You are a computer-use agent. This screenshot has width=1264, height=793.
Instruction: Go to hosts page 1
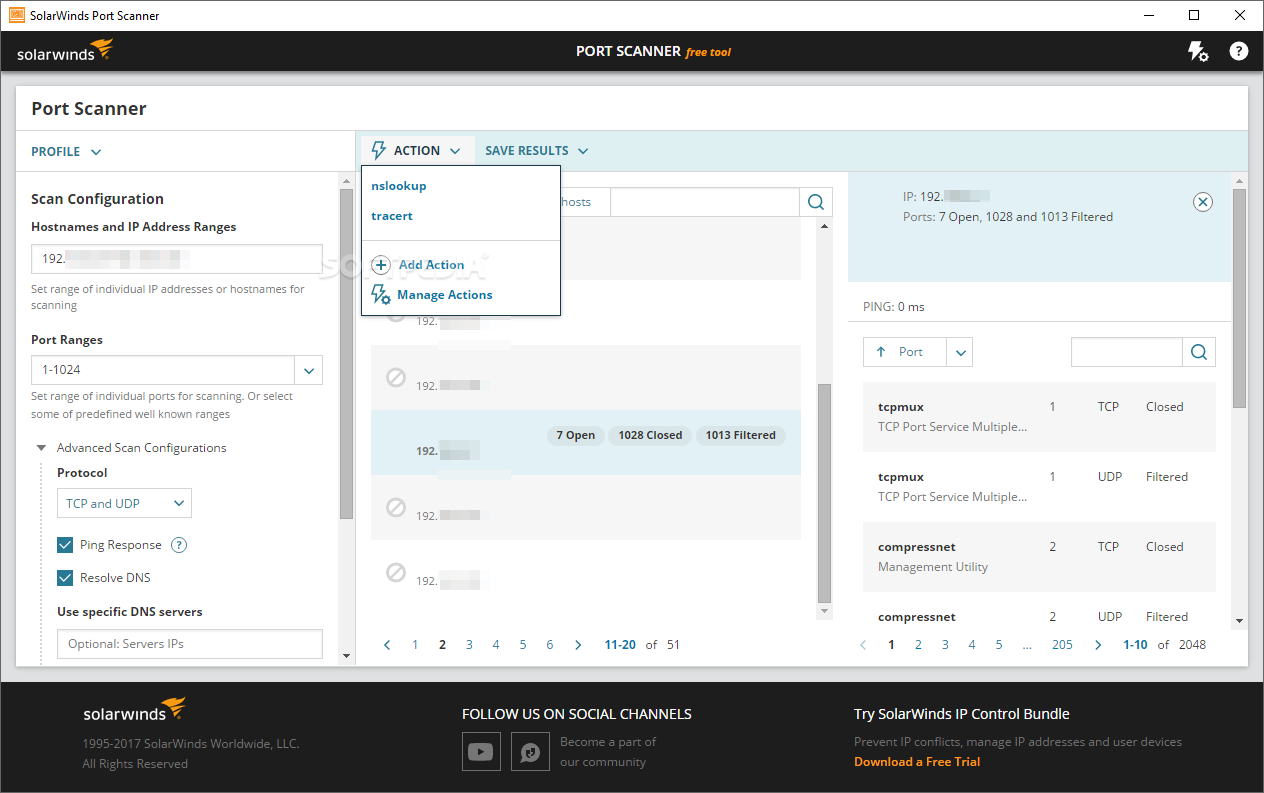(x=415, y=645)
